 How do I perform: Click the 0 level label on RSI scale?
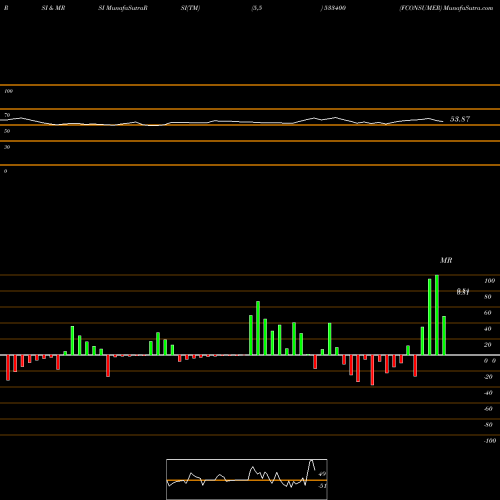pos(5,171)
